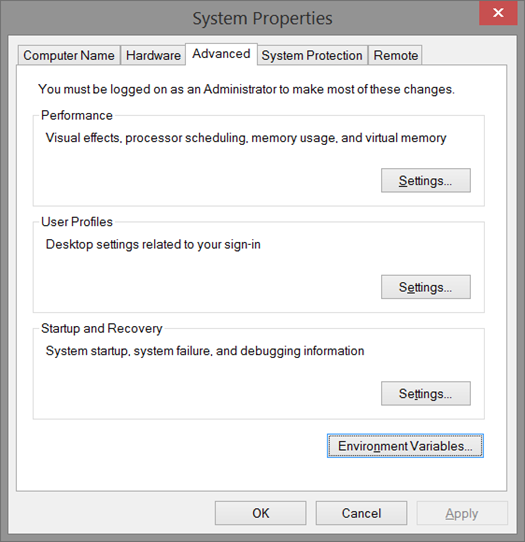This screenshot has height=542, width=525.
Task: Close the System Properties dialog
Action: pyautogui.click(x=498, y=13)
